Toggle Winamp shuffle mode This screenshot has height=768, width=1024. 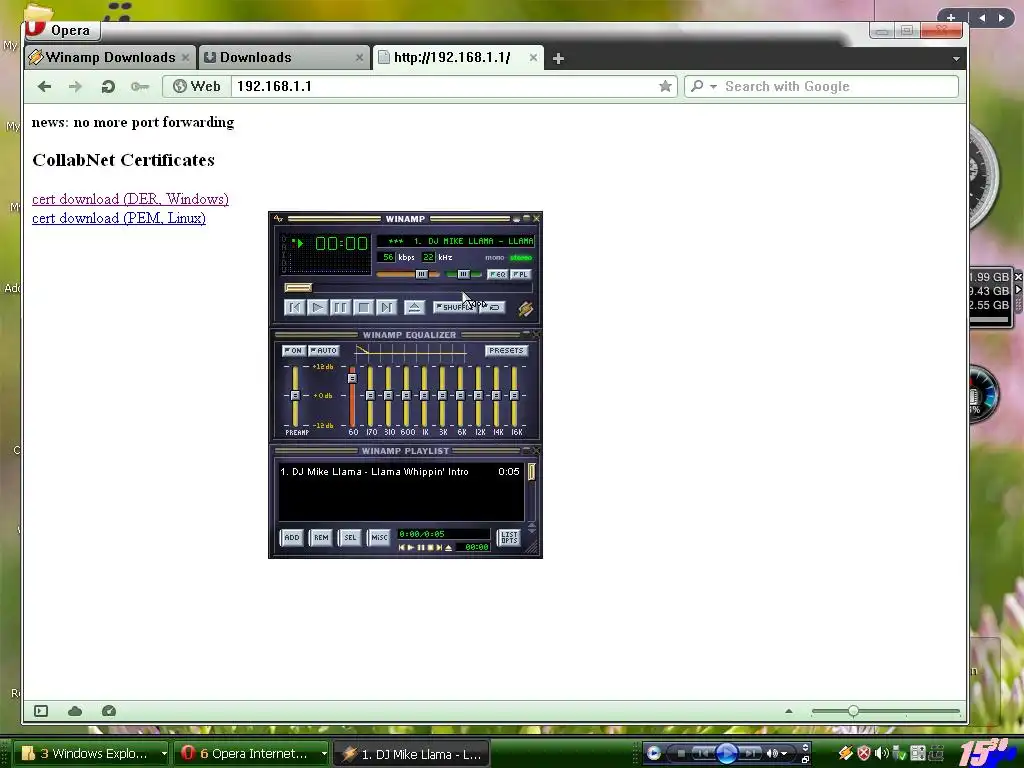(x=455, y=307)
